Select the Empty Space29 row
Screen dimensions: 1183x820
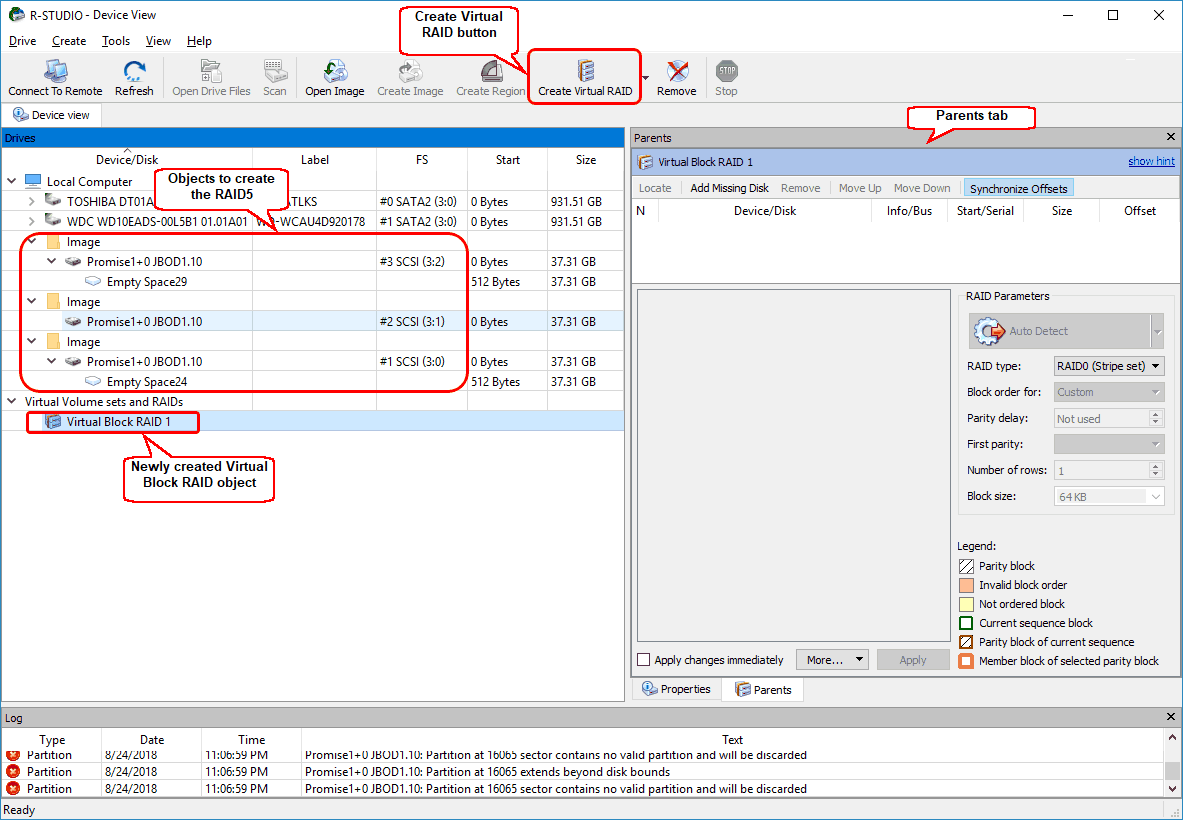pos(312,281)
